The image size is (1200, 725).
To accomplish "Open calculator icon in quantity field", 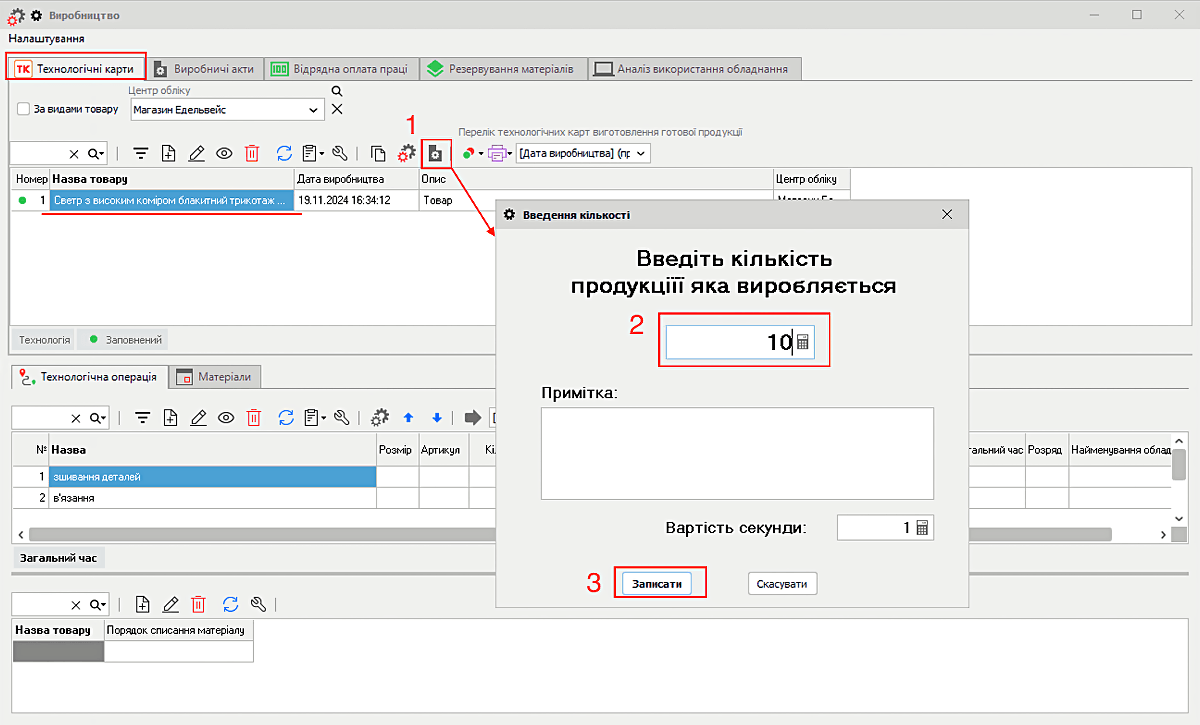I will 803,343.
